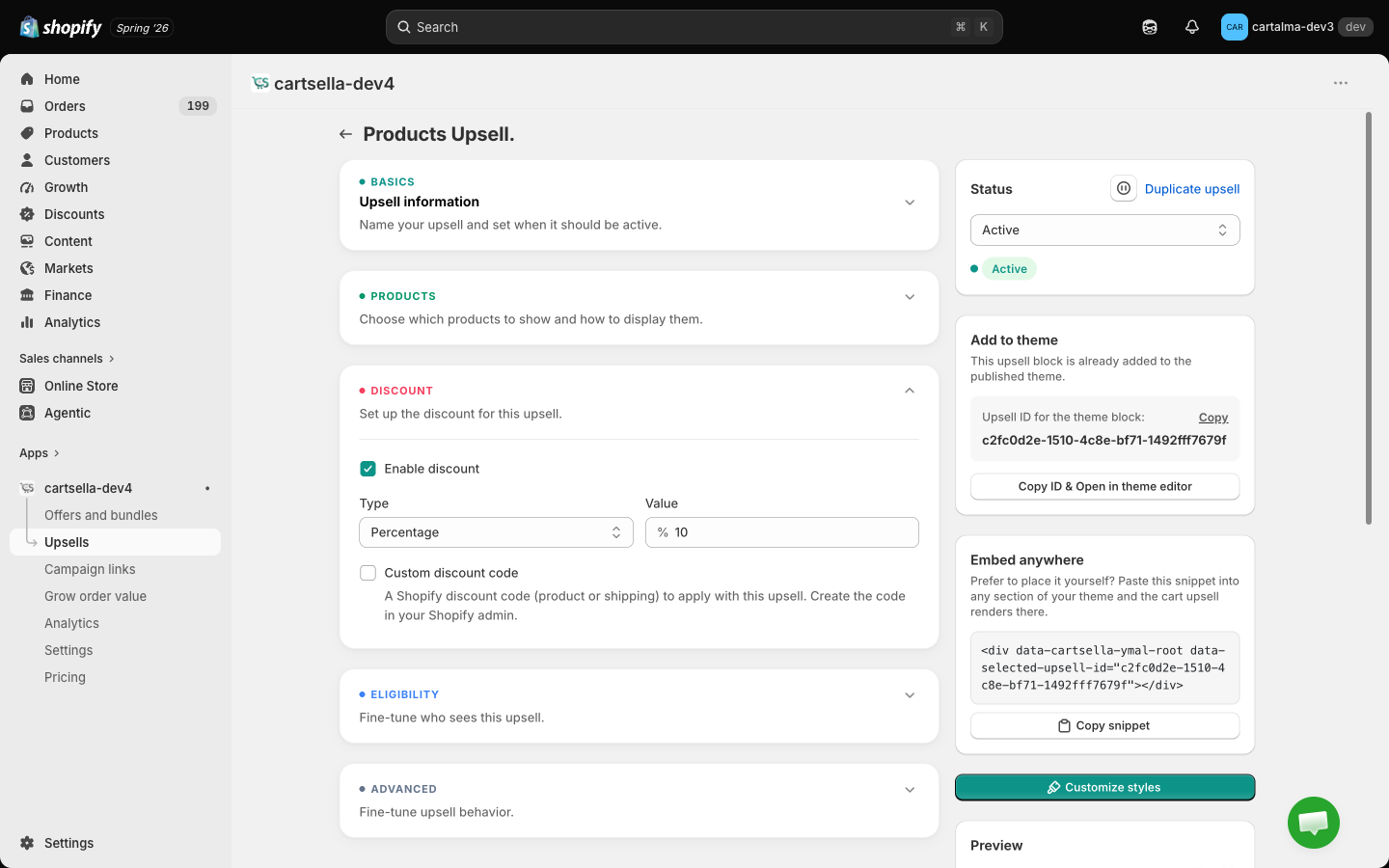Click the Copy snippet button
Image resolution: width=1389 pixels, height=868 pixels.
pyautogui.click(x=1104, y=725)
